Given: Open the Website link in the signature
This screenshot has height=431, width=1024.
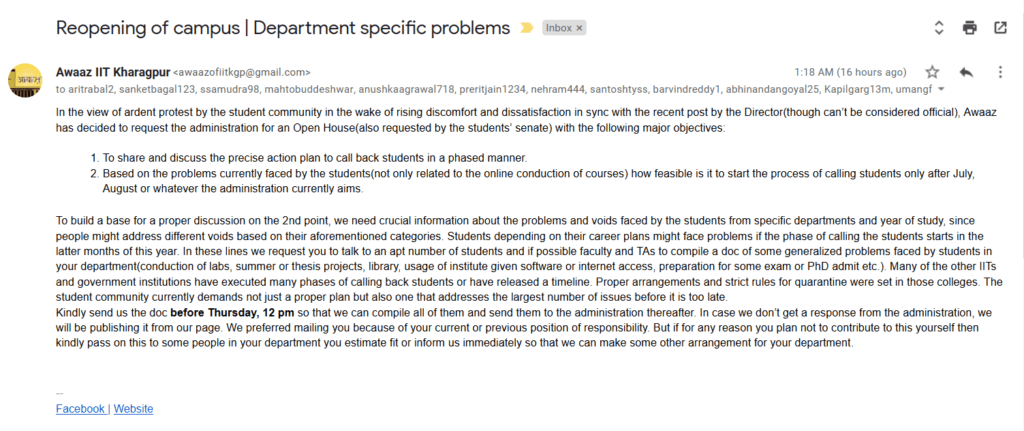Looking at the screenshot, I should pyautogui.click(x=133, y=409).
